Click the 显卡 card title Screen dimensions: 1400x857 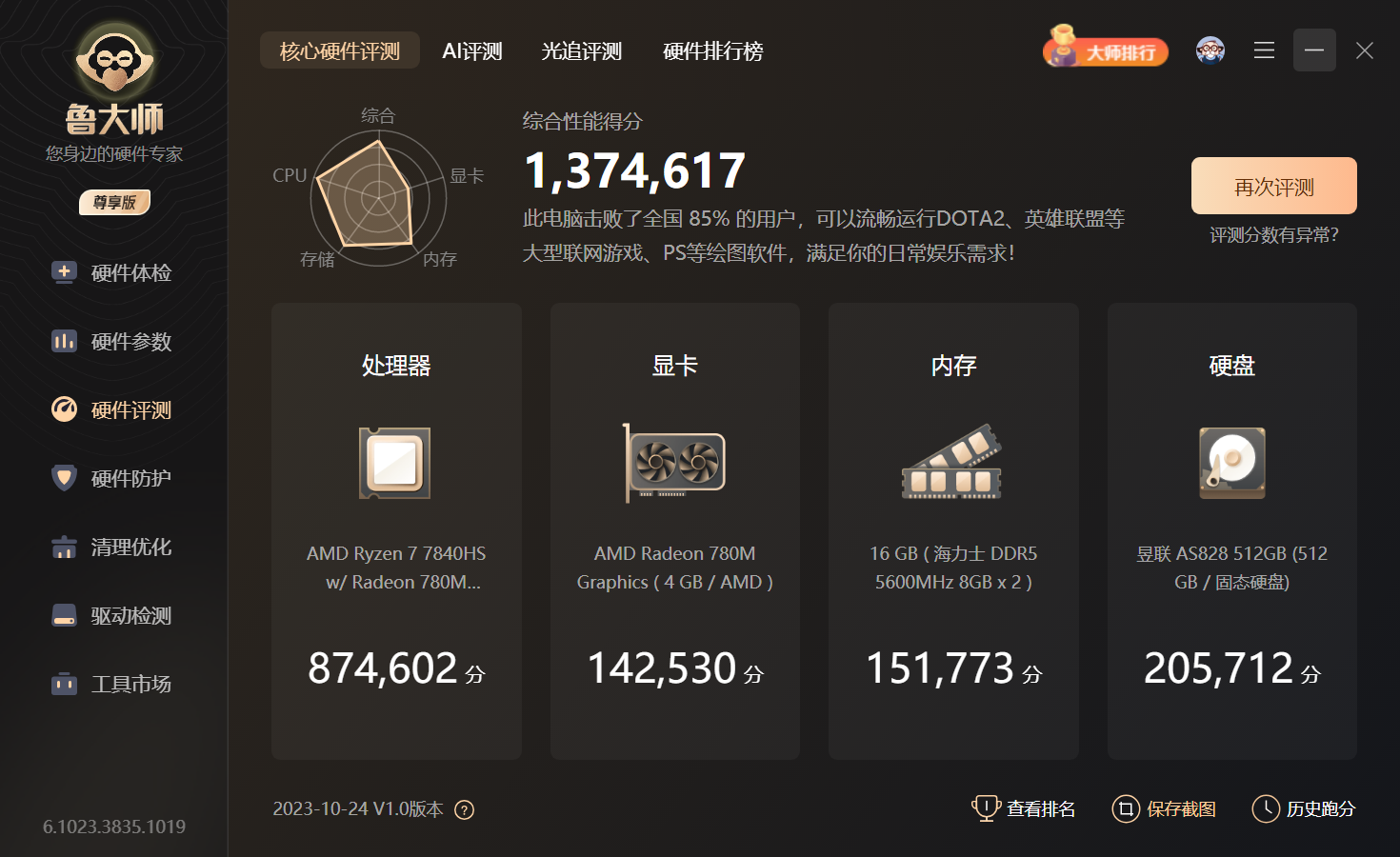click(x=674, y=366)
